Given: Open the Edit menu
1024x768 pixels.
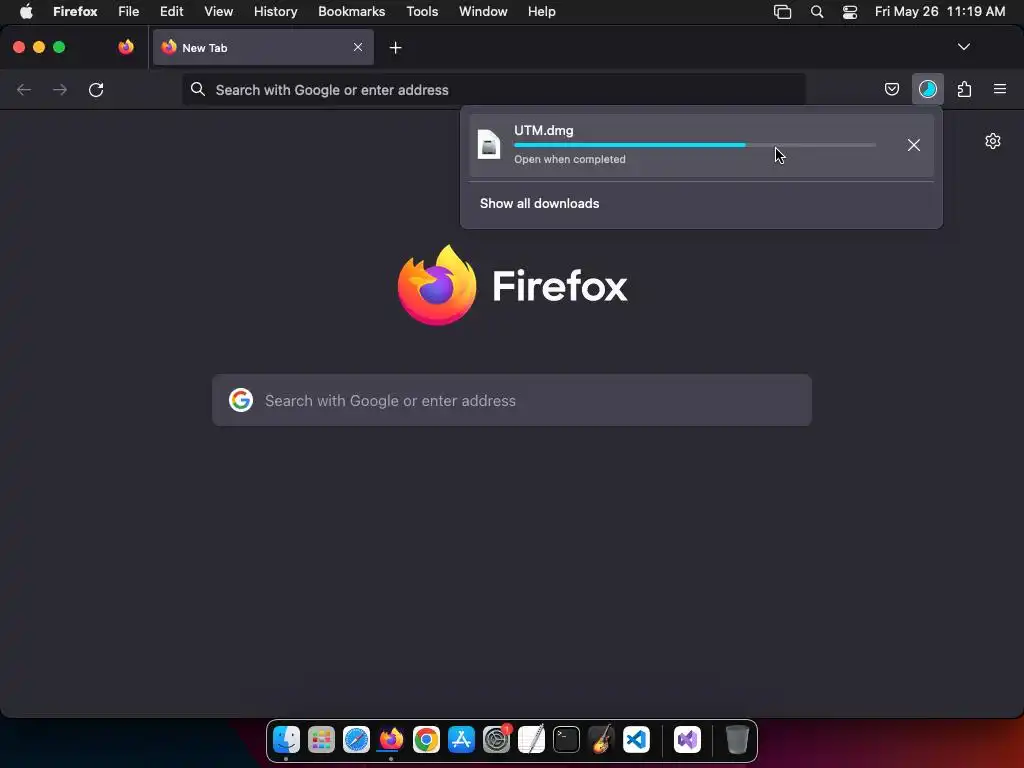Looking at the screenshot, I should point(172,11).
